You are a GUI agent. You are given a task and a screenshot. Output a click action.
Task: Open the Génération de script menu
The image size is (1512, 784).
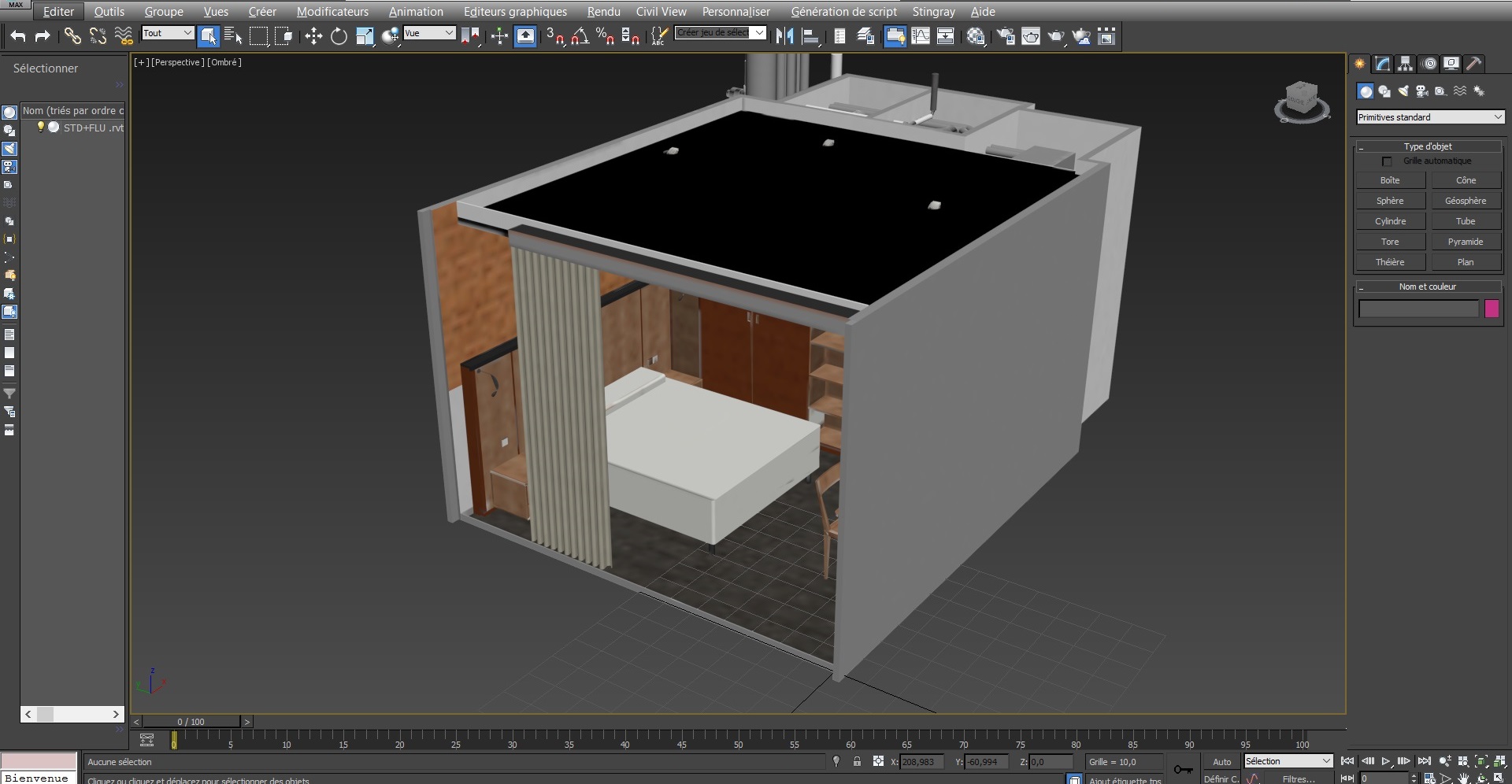tap(843, 12)
